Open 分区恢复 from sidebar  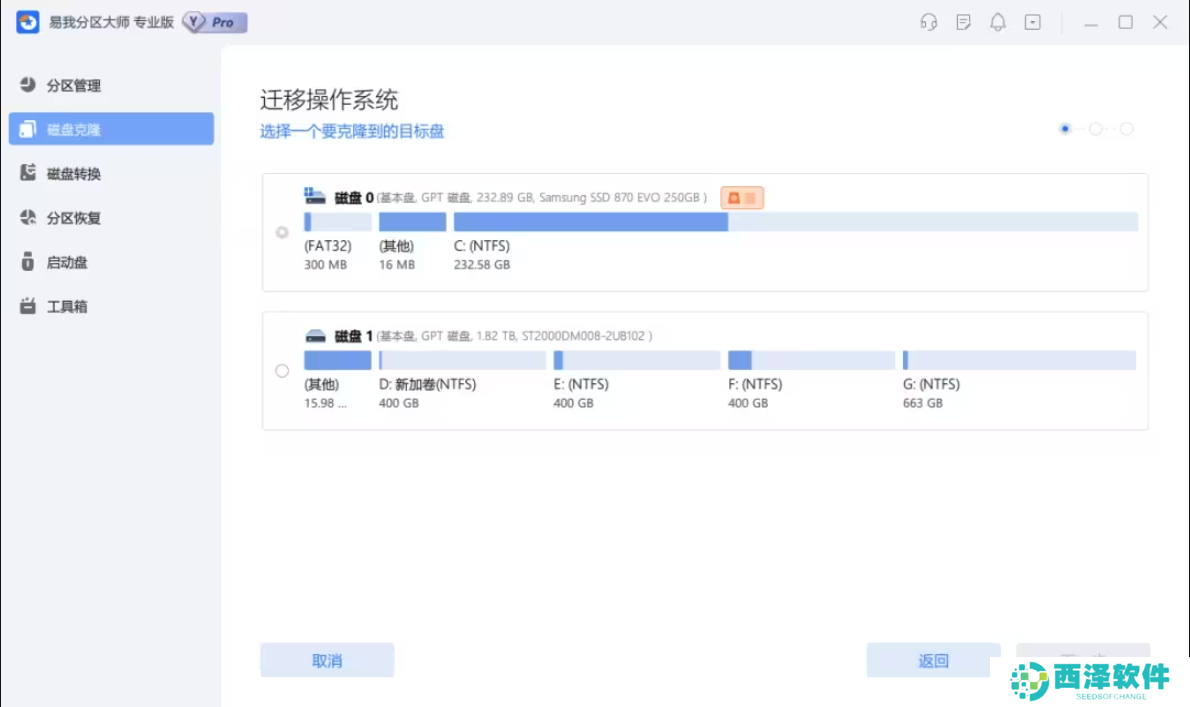(111, 218)
